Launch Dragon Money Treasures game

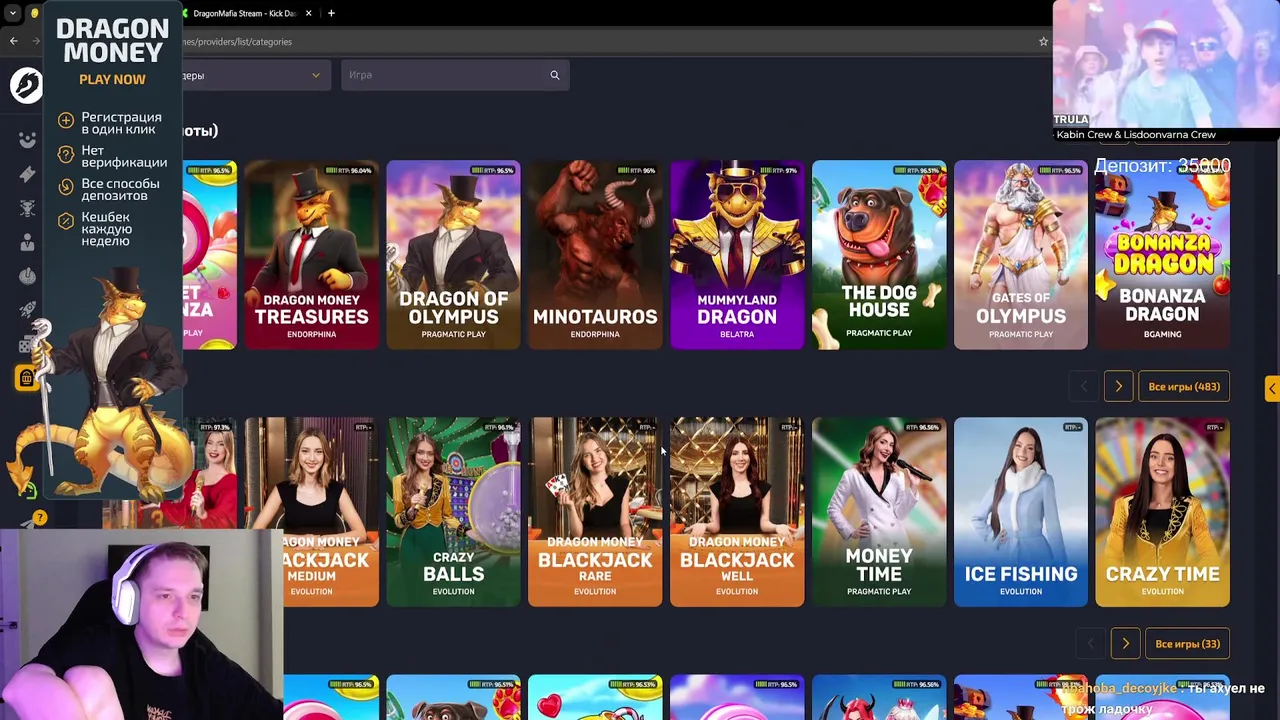point(311,255)
